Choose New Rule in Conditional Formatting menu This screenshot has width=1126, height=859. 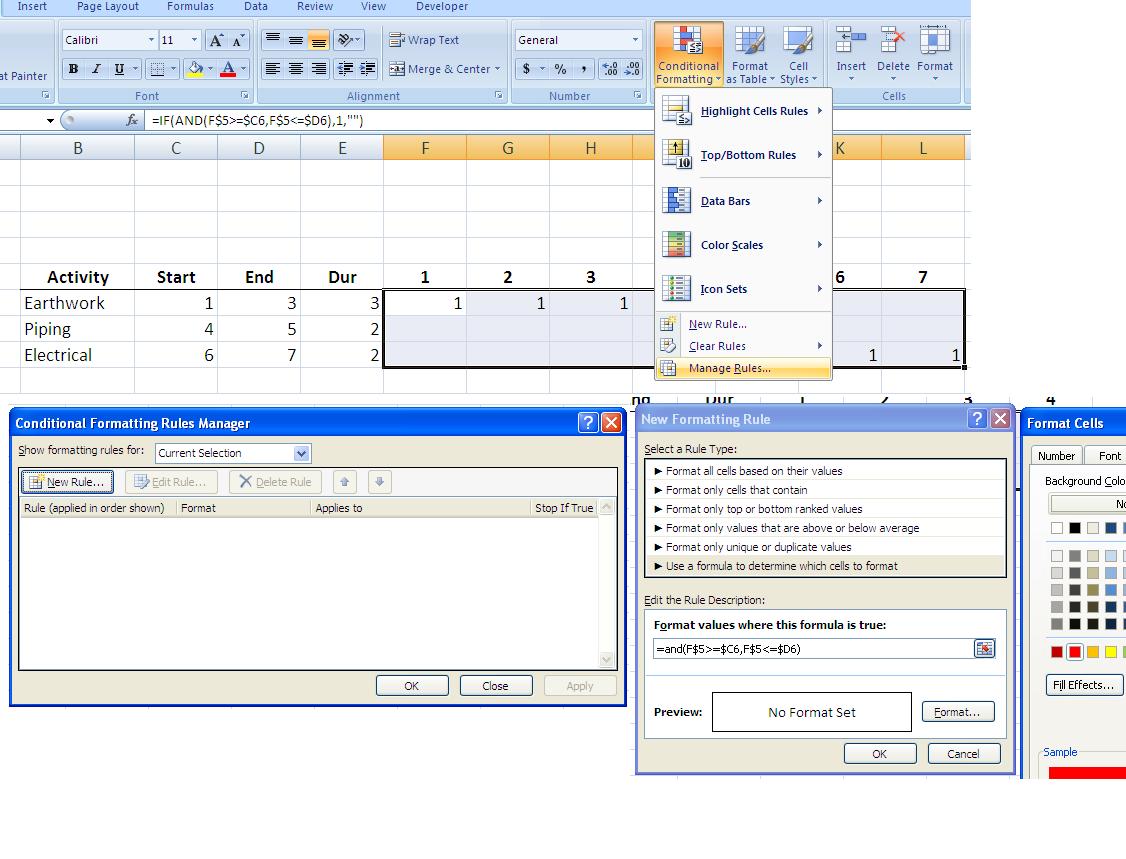(x=743, y=325)
